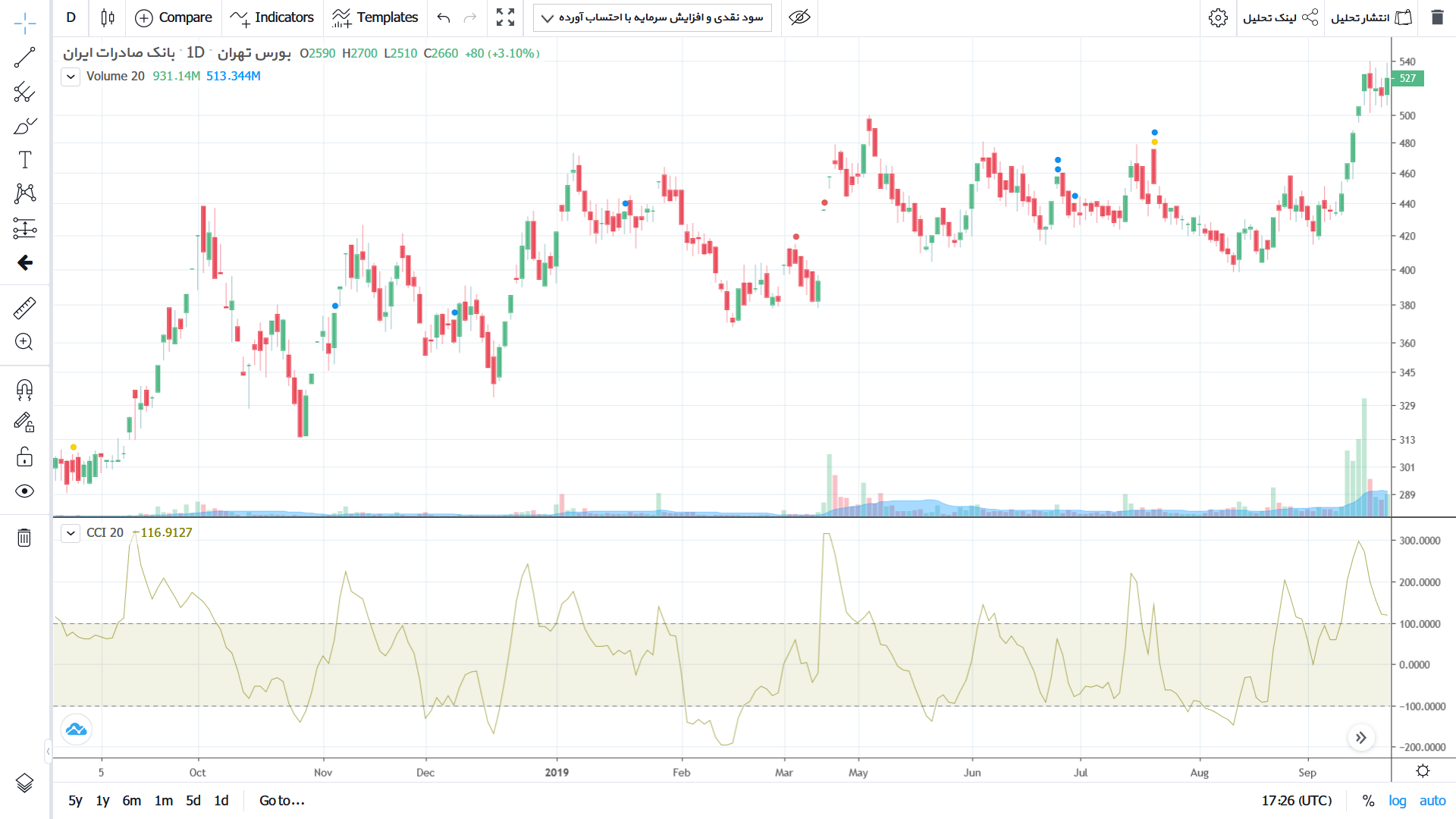The width and height of the screenshot is (1456, 819).
Task: Click the Volume 20 indicator name
Action: click(115, 77)
